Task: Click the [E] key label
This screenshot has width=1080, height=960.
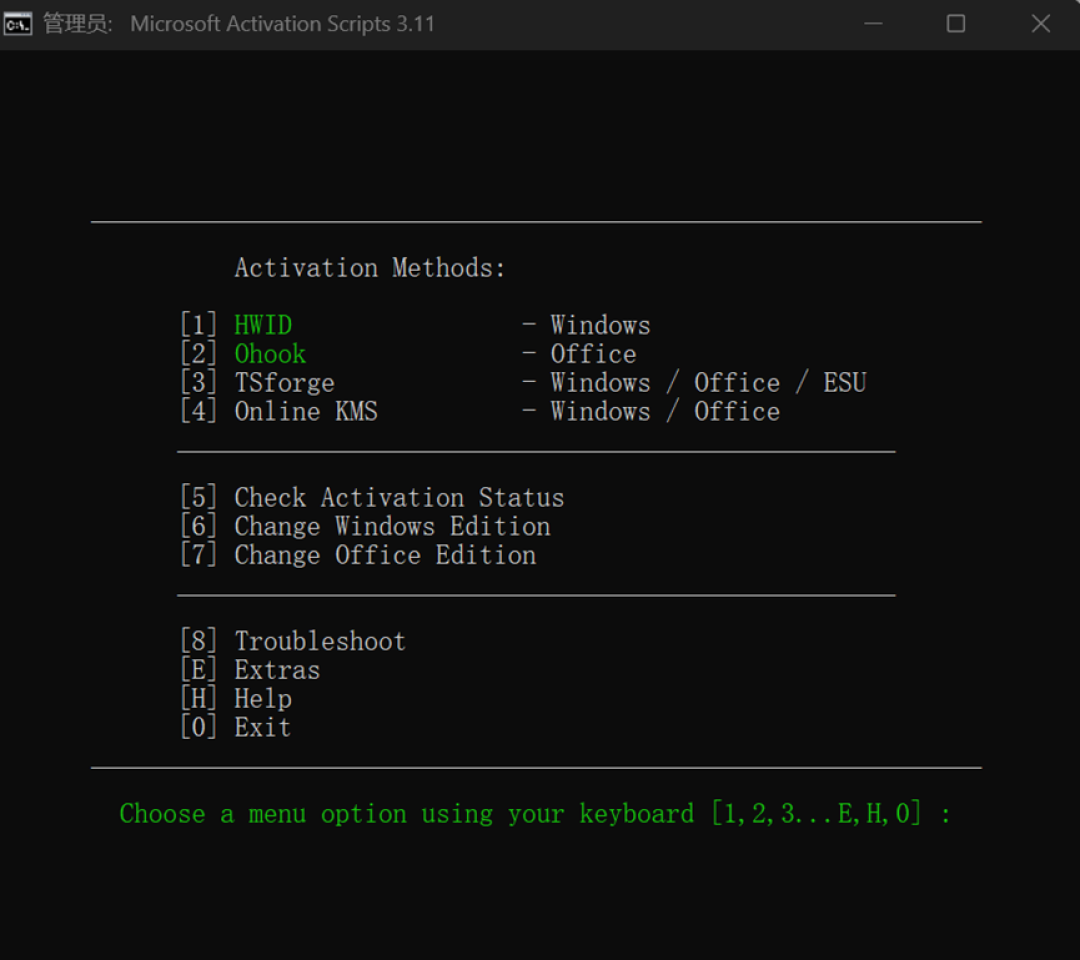Action: coord(198,671)
